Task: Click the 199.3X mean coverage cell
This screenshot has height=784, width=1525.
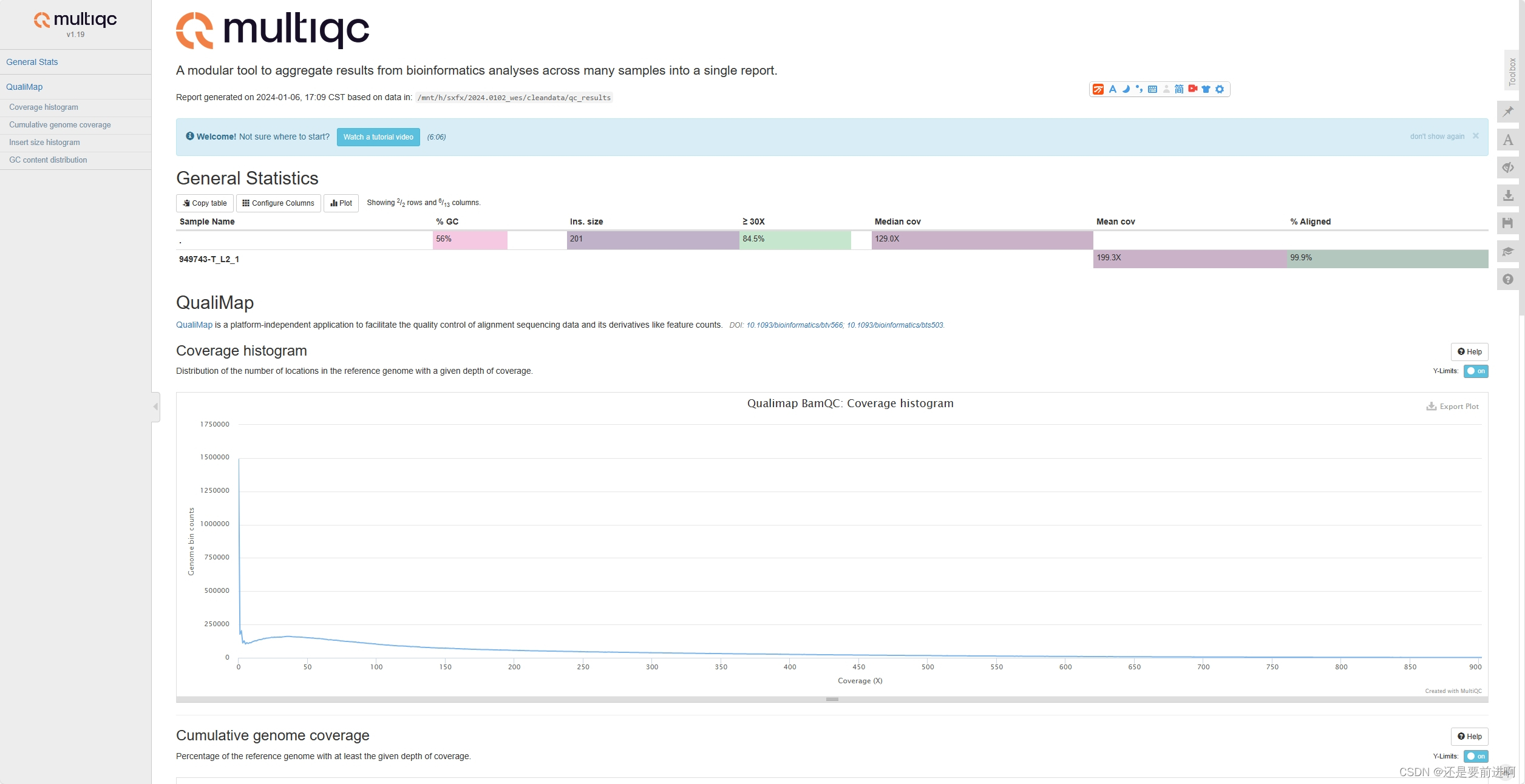Action: [x=1190, y=259]
